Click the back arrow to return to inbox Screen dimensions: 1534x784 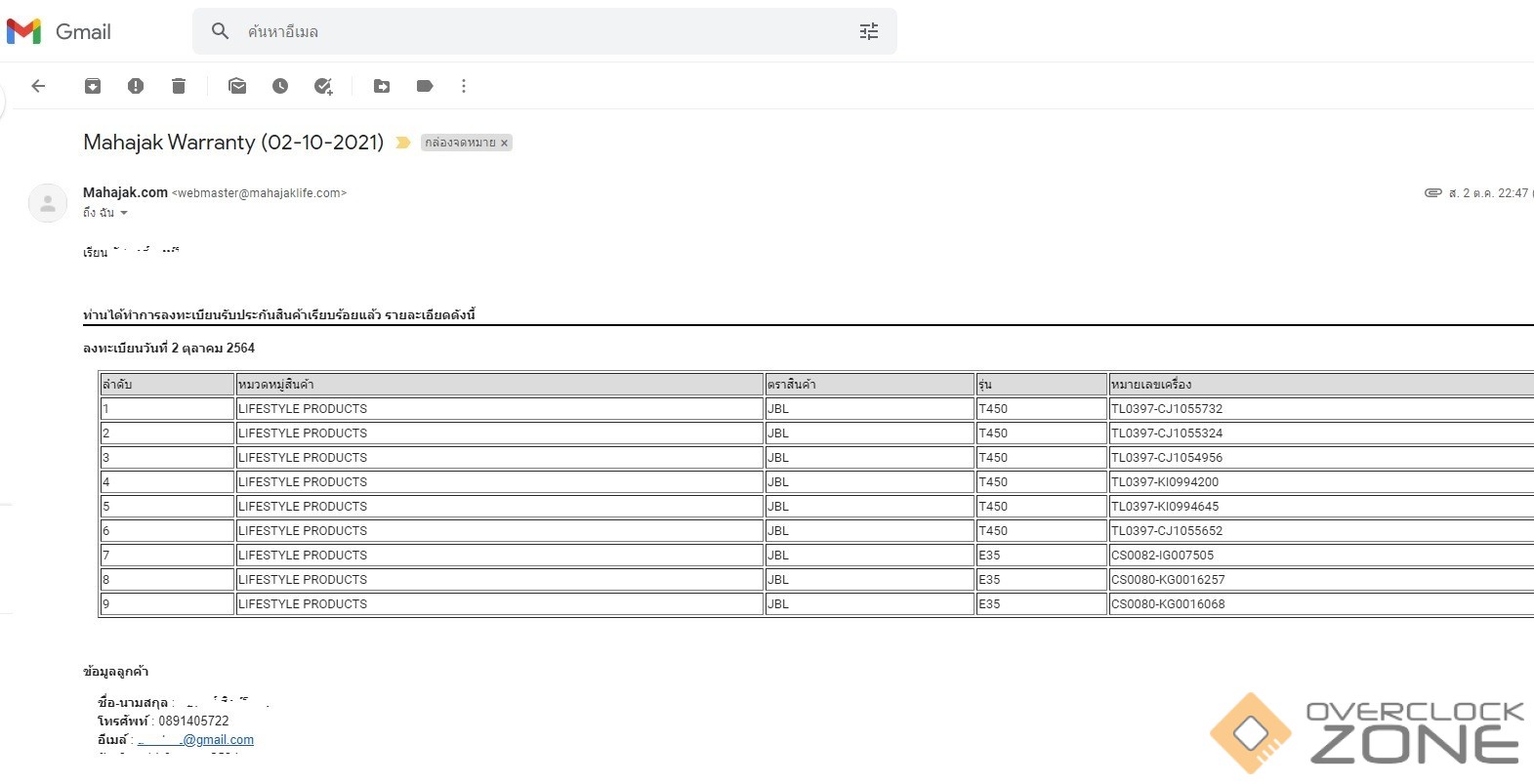pos(39,86)
